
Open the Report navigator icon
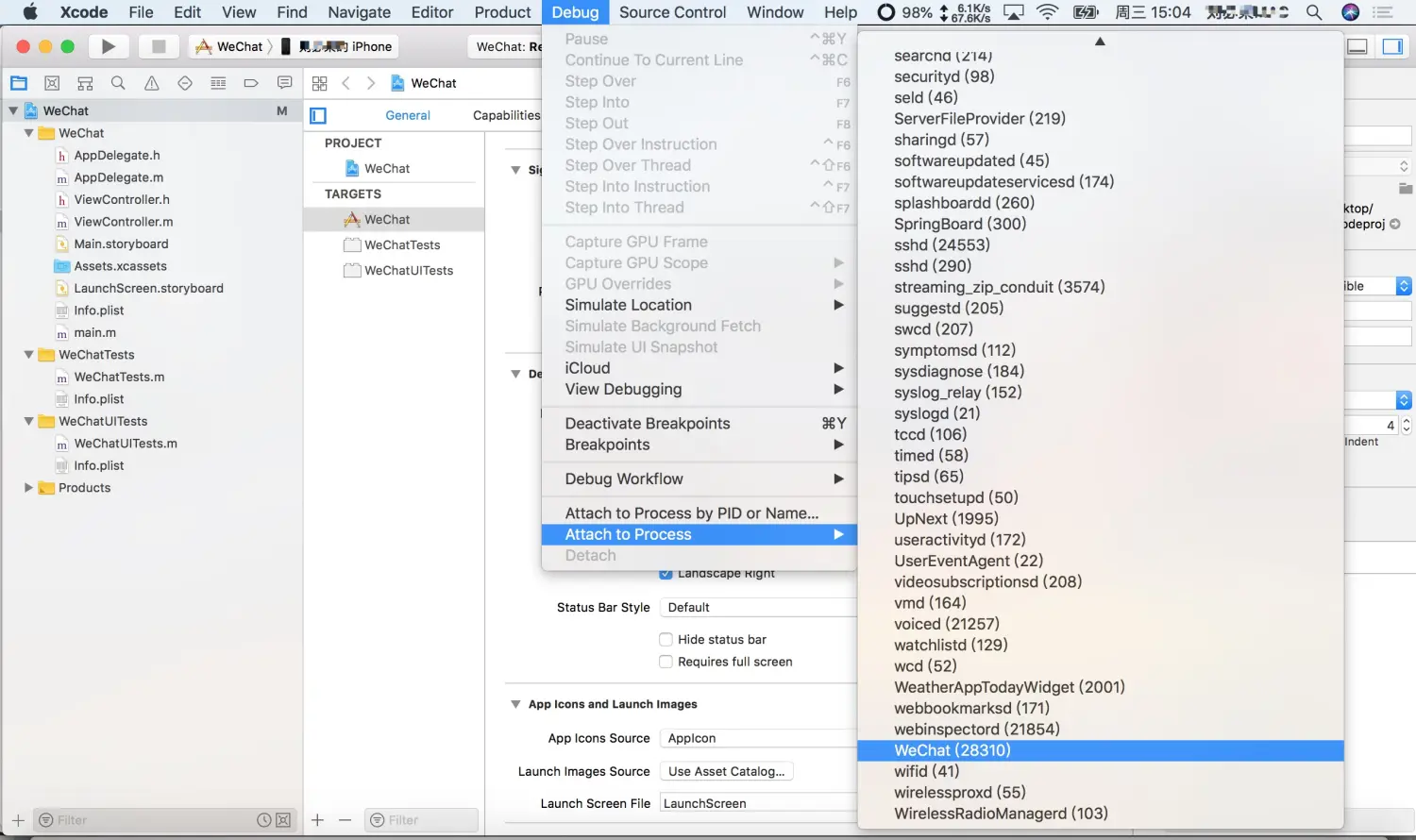(284, 83)
